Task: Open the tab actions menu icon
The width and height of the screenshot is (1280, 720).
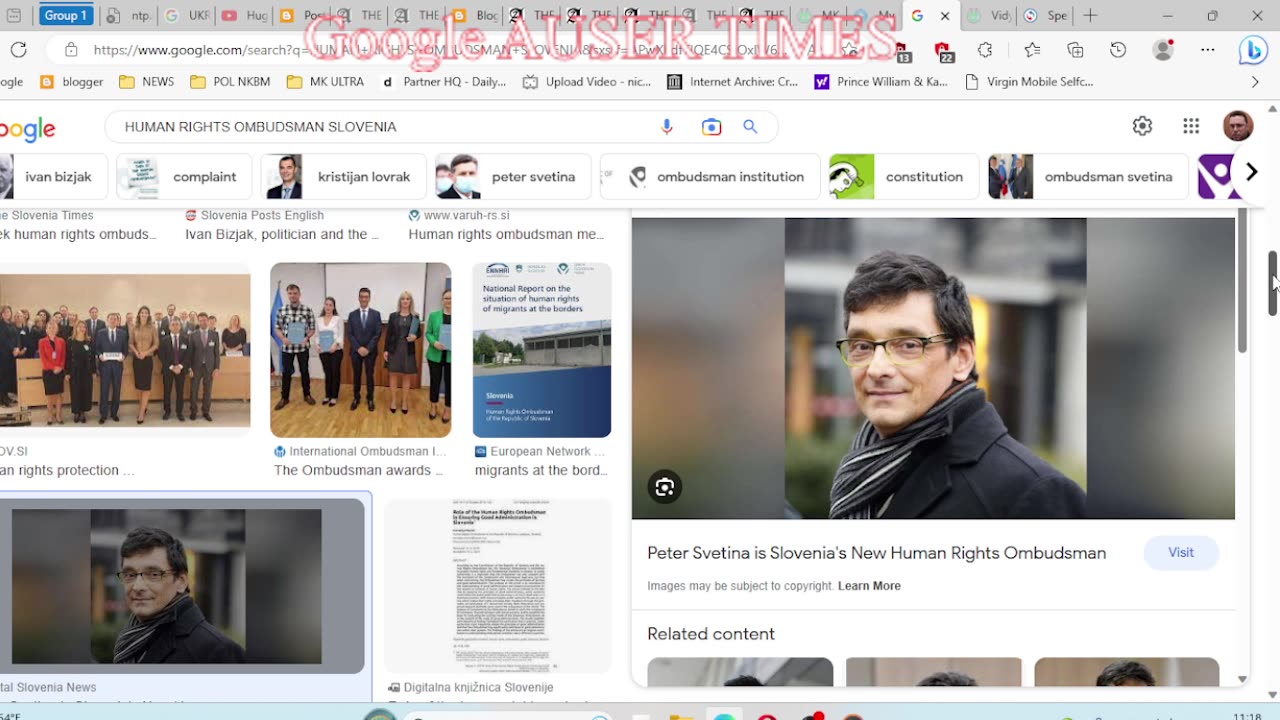Action: coord(14,16)
